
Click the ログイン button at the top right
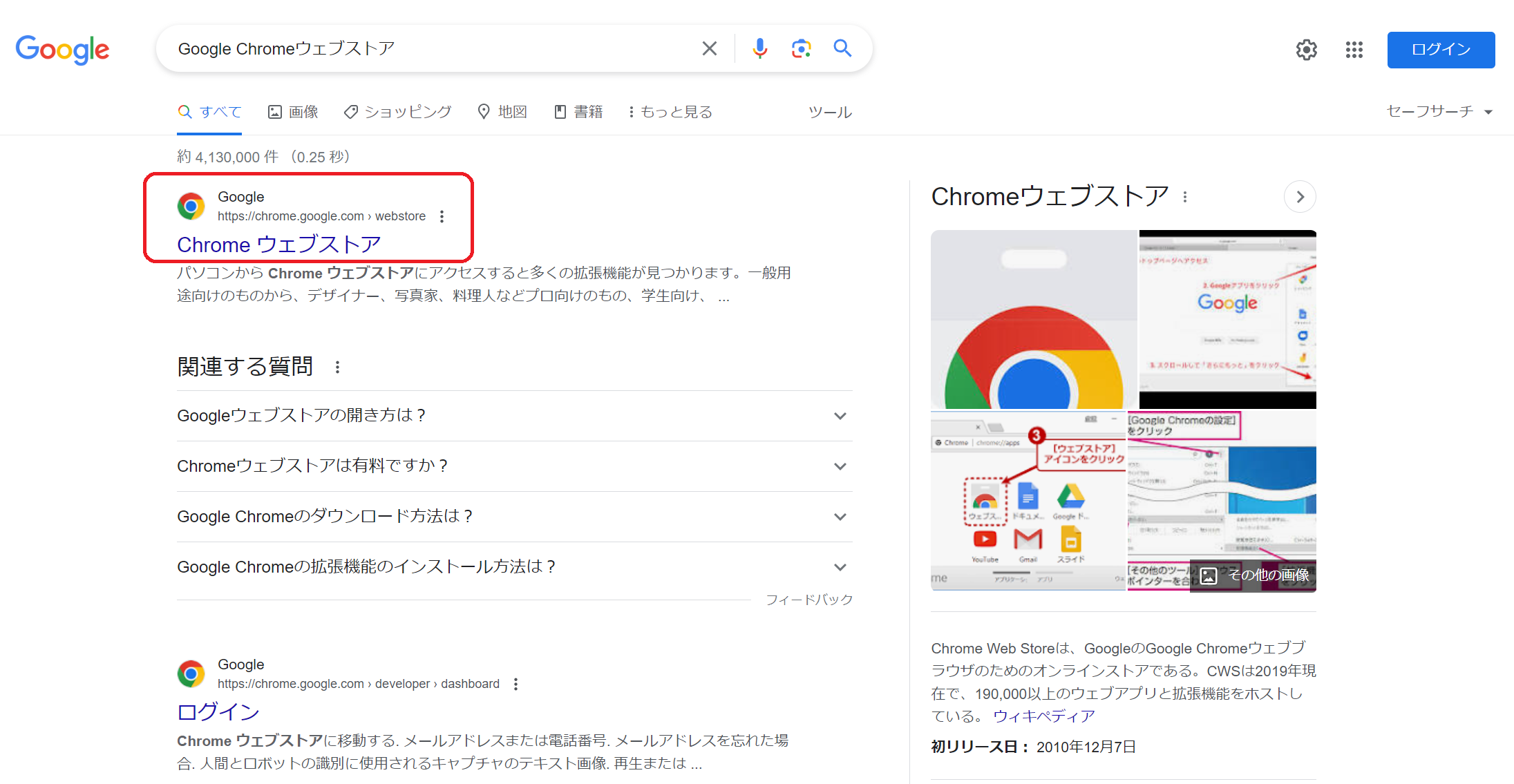coord(1441,50)
